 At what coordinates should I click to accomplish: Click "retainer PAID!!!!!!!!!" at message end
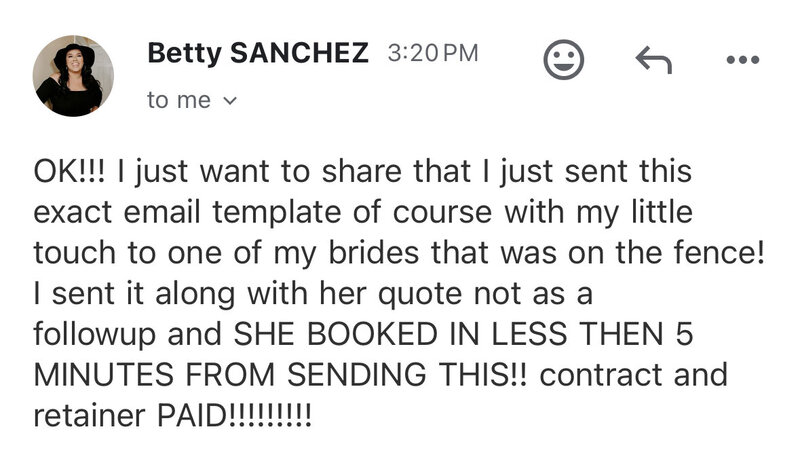[x=172, y=416]
